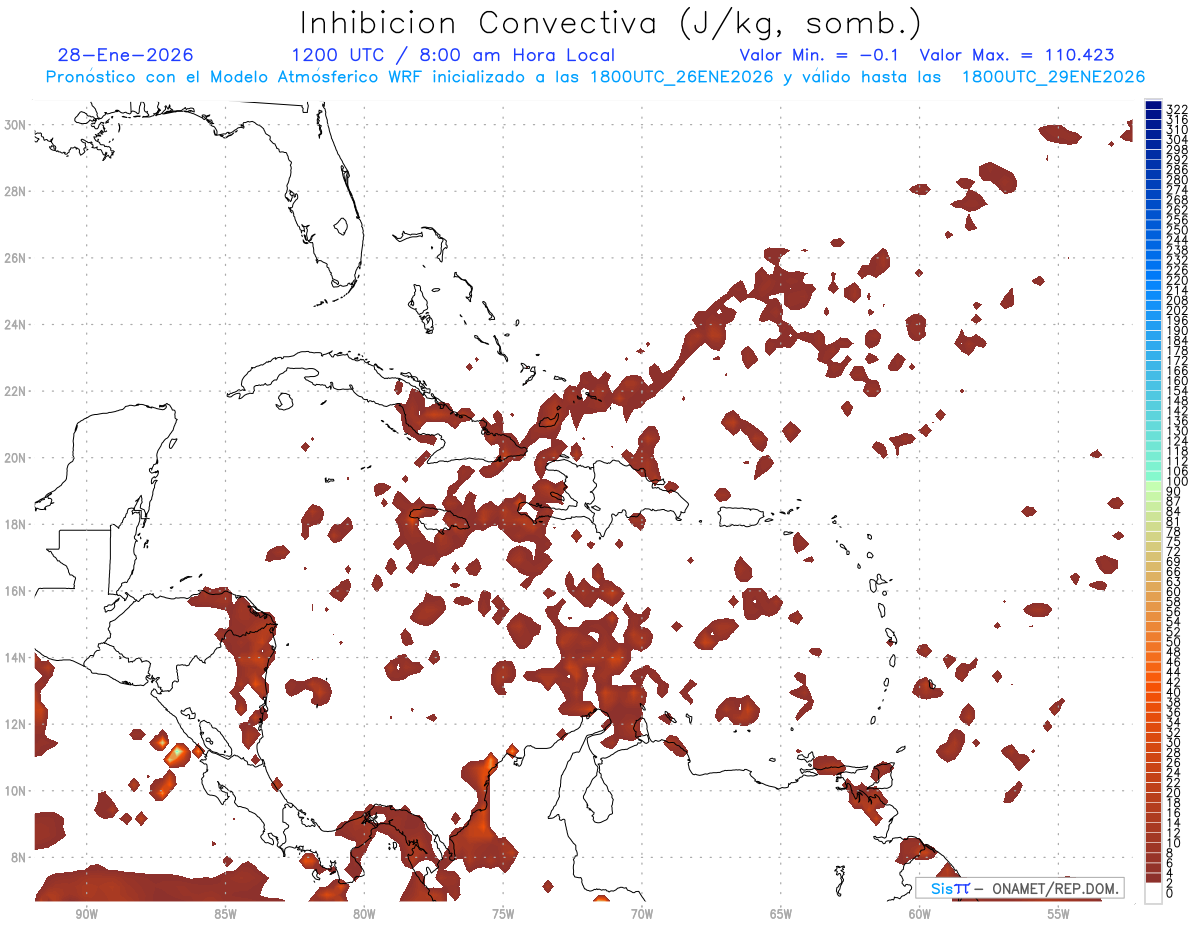Click '1200 UTC / 8:00 am Hora Local'
The height and width of the screenshot is (927, 1200).
[453, 55]
